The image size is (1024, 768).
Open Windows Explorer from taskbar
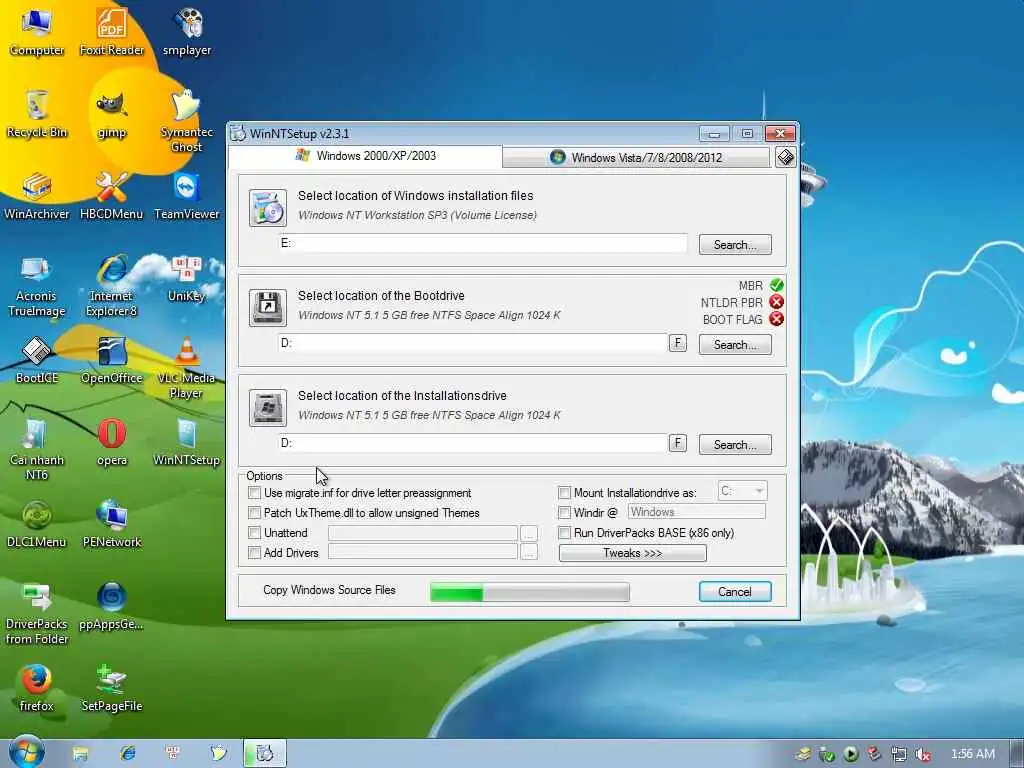click(x=80, y=754)
